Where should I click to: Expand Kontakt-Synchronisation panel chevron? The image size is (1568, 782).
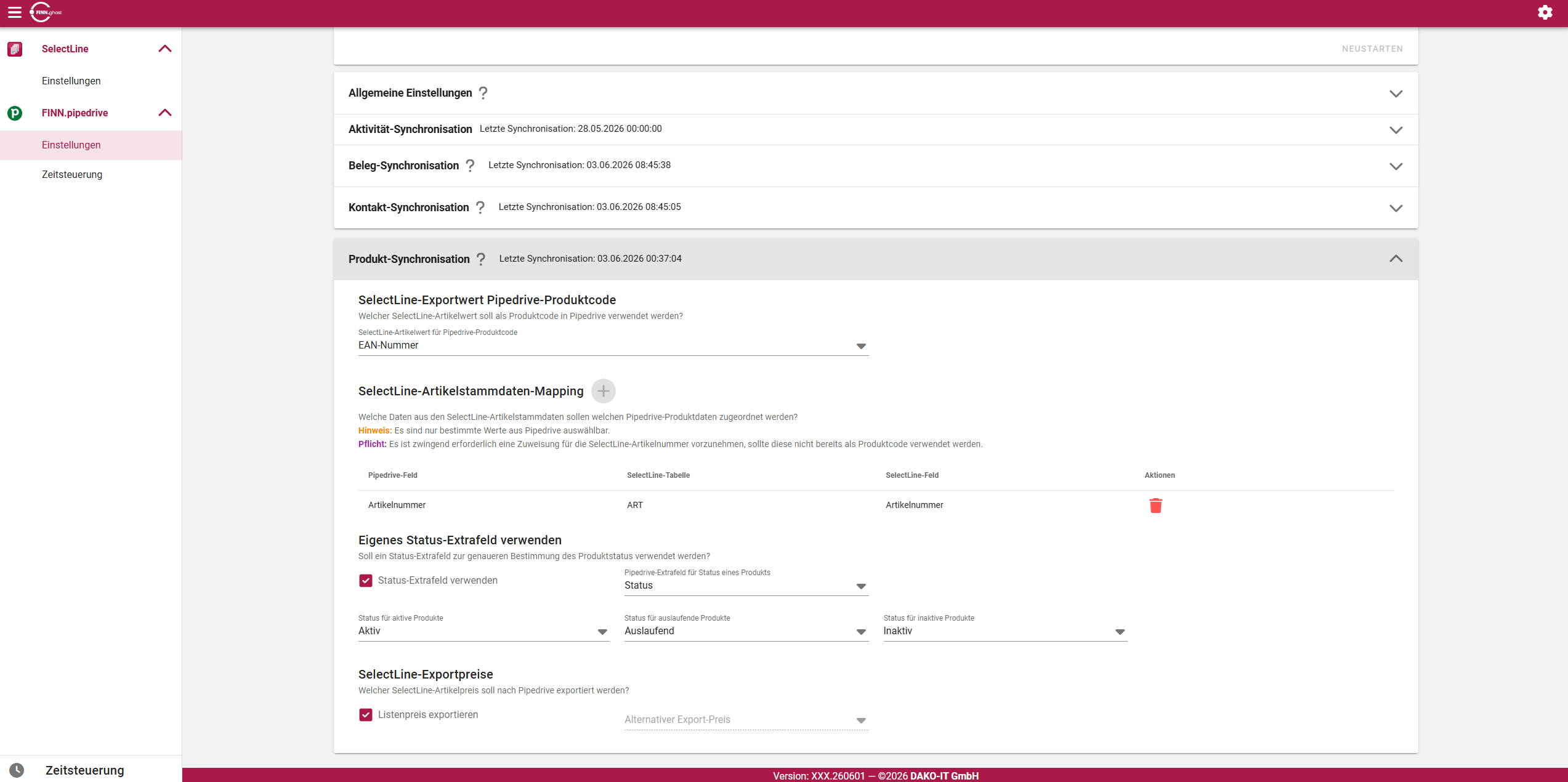coord(1396,208)
